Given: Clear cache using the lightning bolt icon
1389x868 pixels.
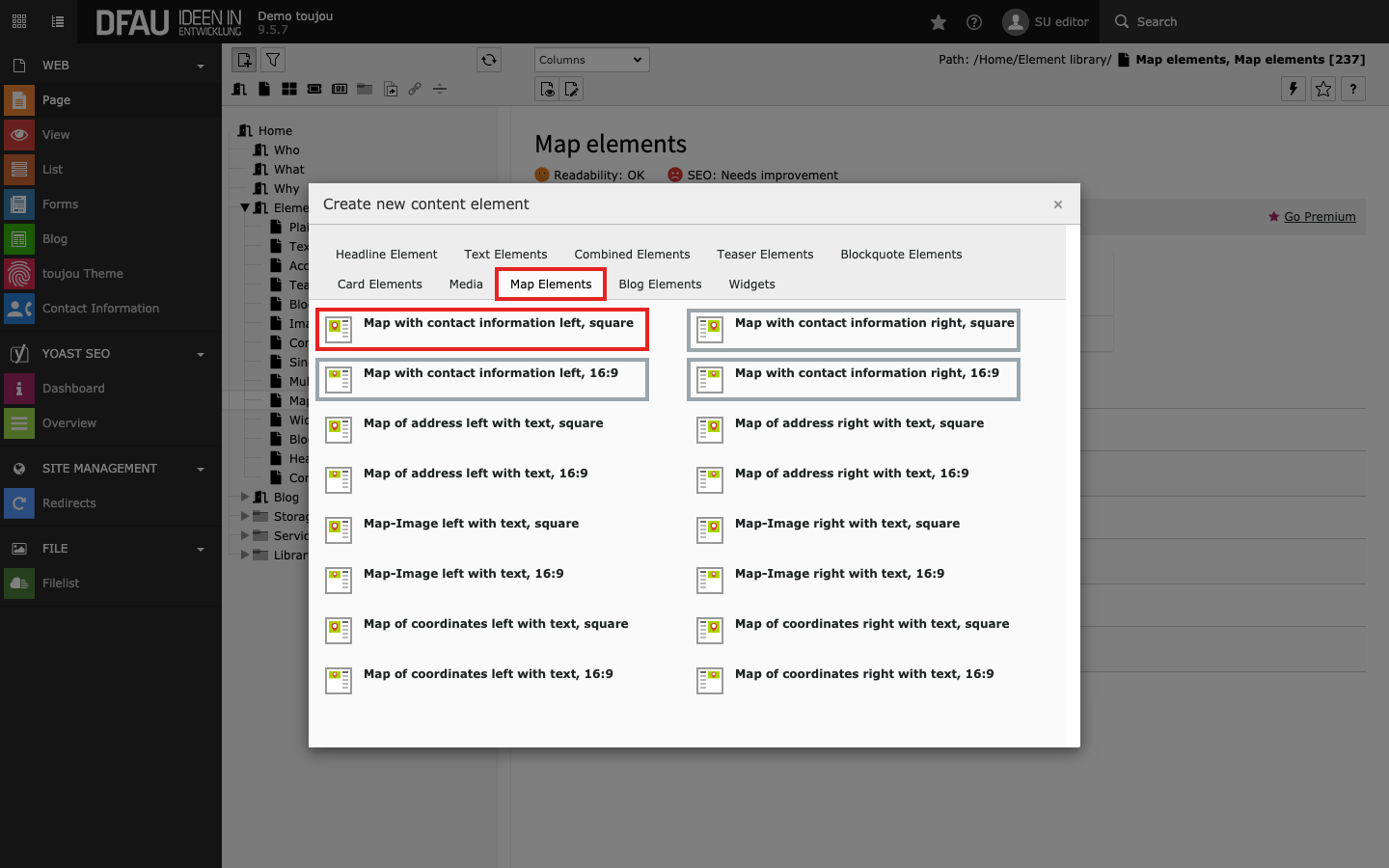Looking at the screenshot, I should point(1294,89).
